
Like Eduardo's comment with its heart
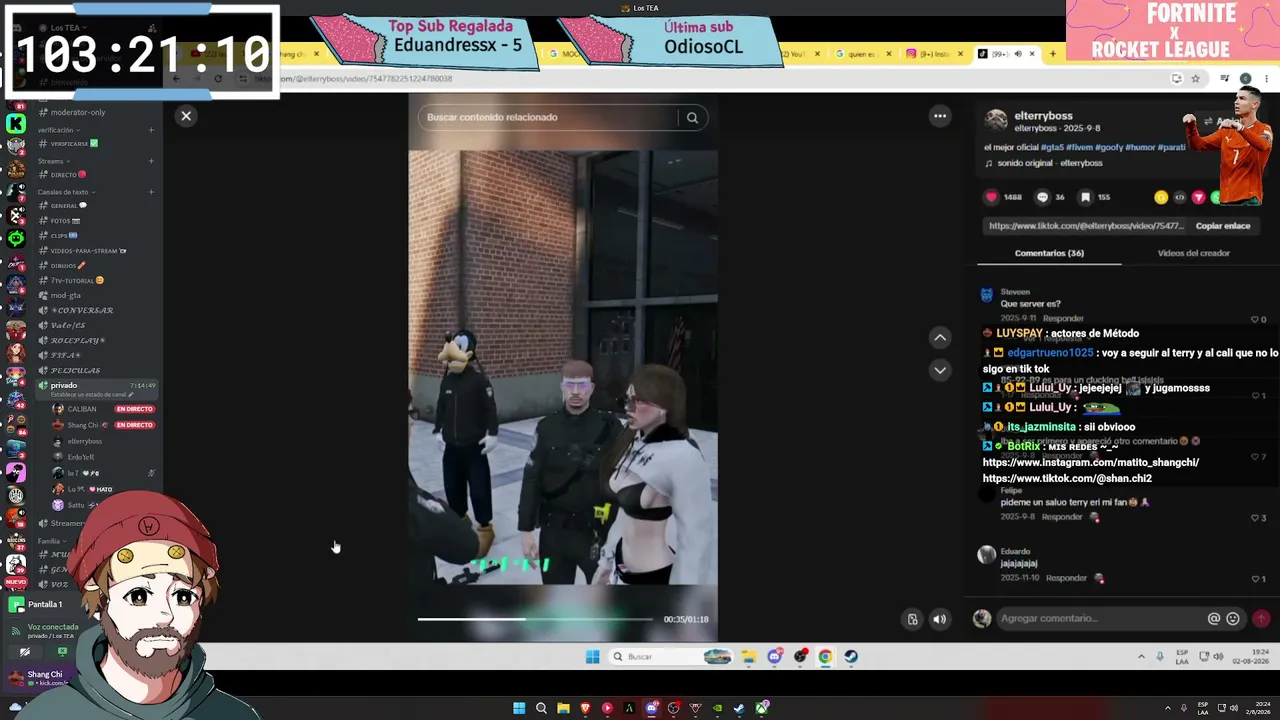1255,579
